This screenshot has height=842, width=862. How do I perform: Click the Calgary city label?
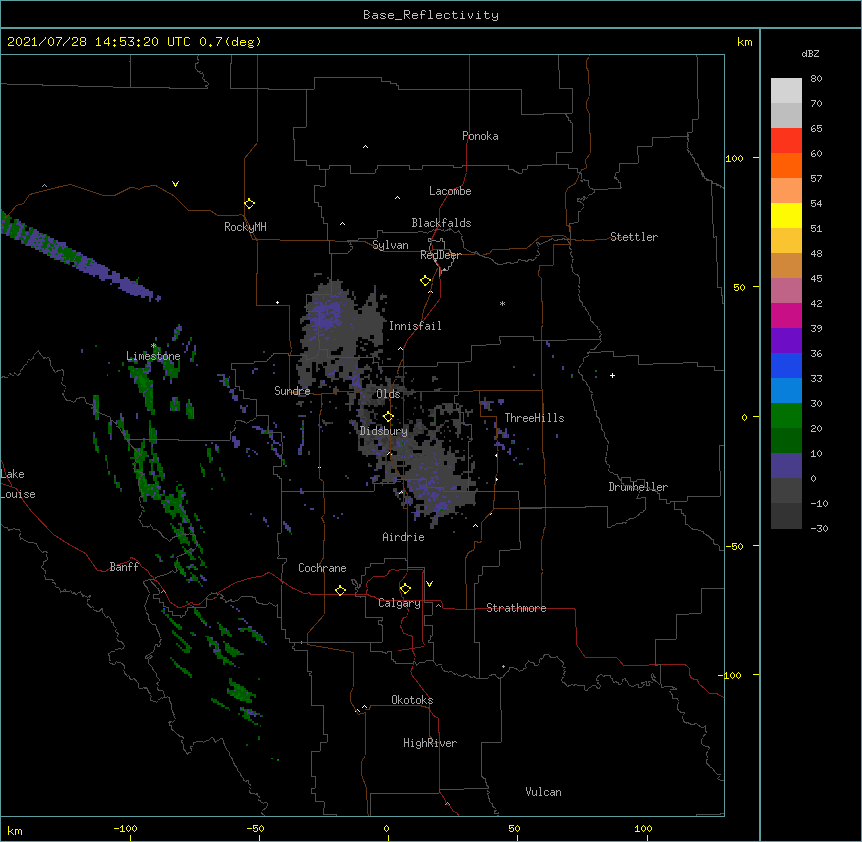[399, 603]
